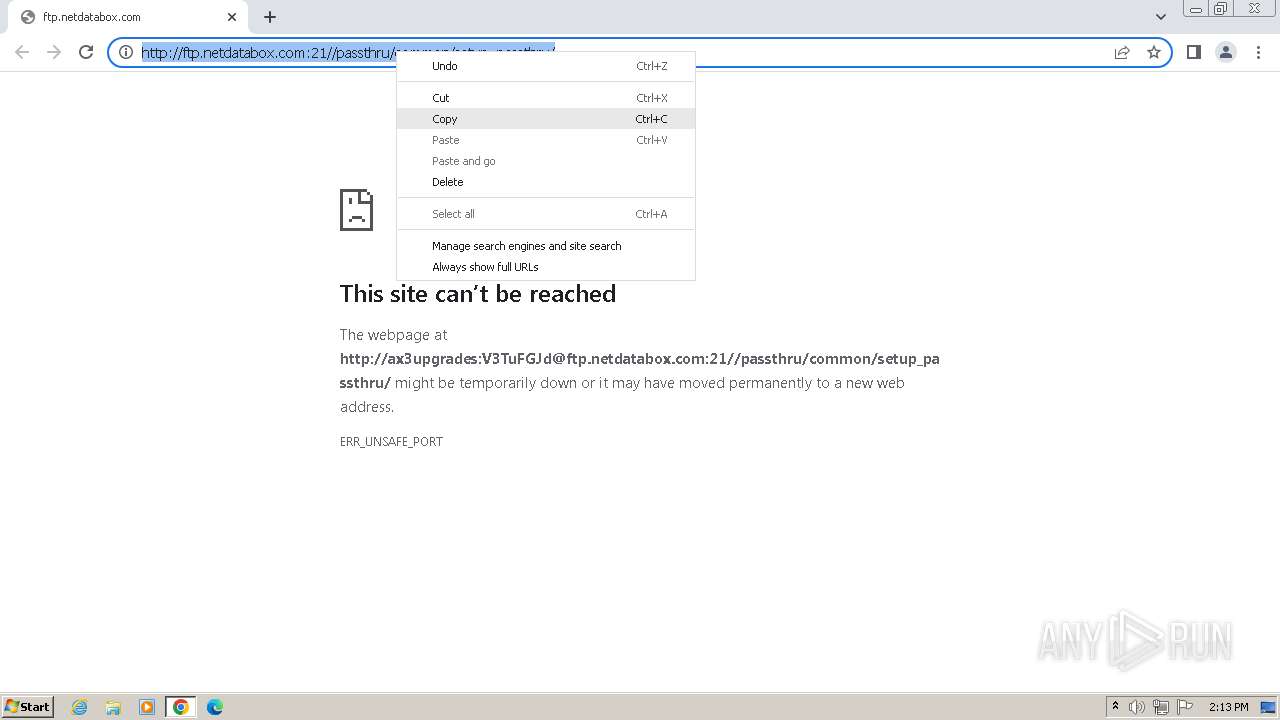
Task: Click the browser Back arrow
Action: point(22,52)
